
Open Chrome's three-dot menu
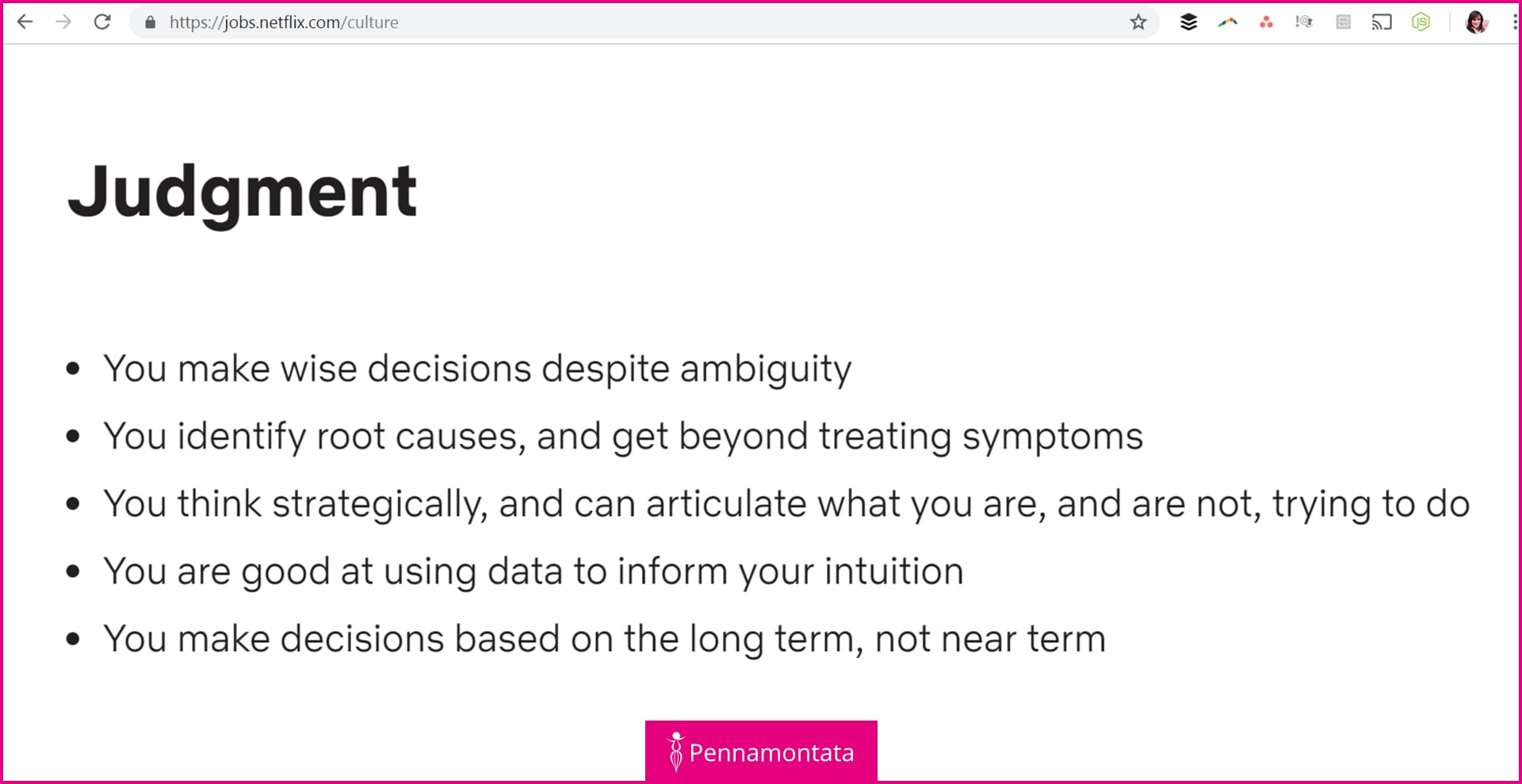click(x=1514, y=22)
